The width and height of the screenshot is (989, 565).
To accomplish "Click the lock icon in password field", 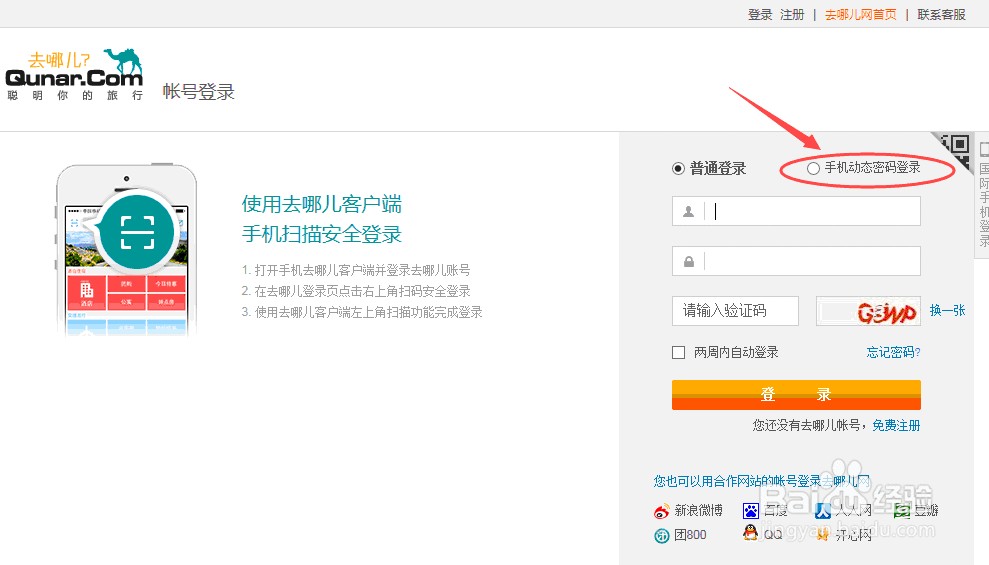I will (689, 261).
